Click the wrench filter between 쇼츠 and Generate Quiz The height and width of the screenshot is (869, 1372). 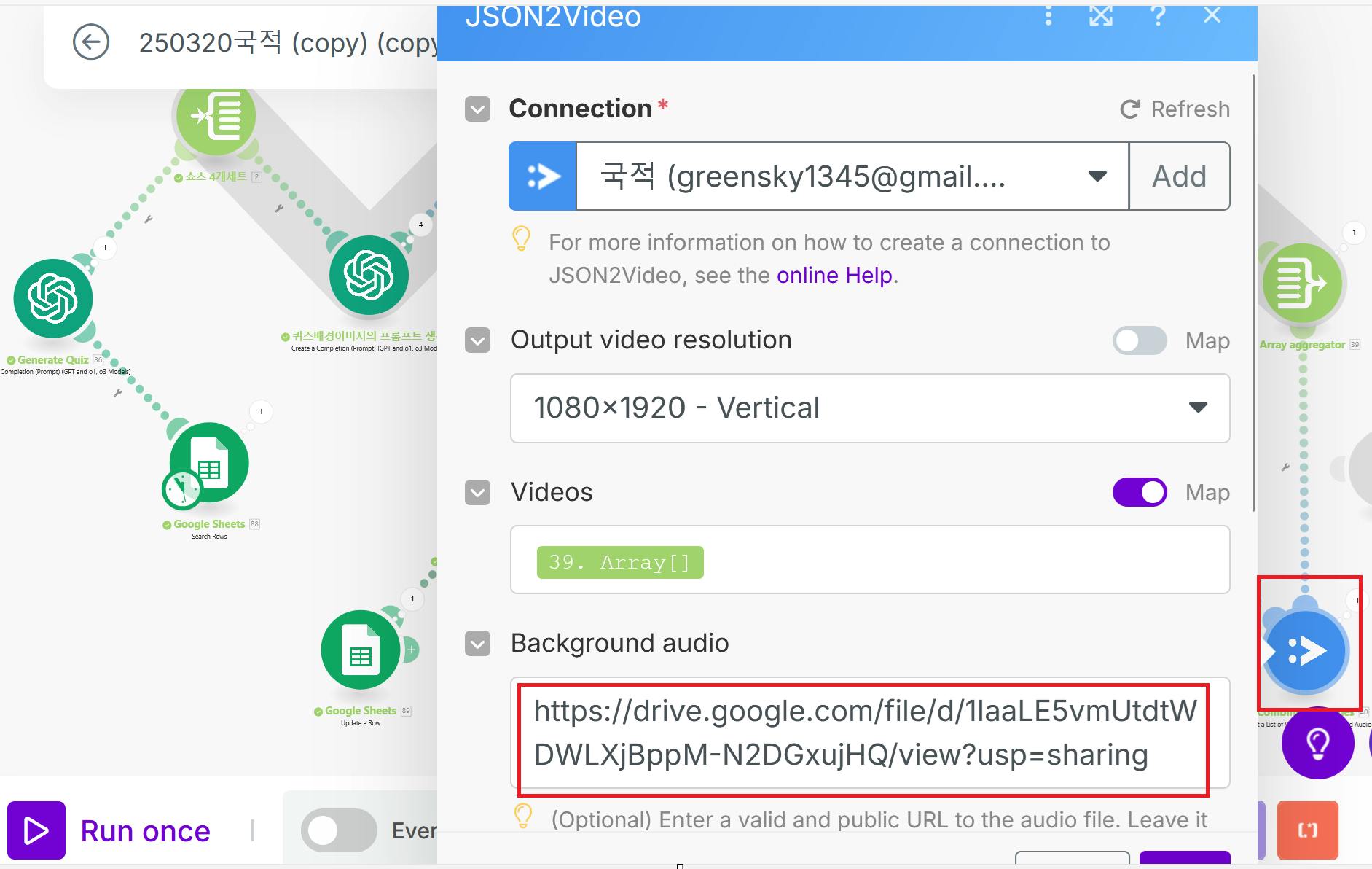point(149,219)
